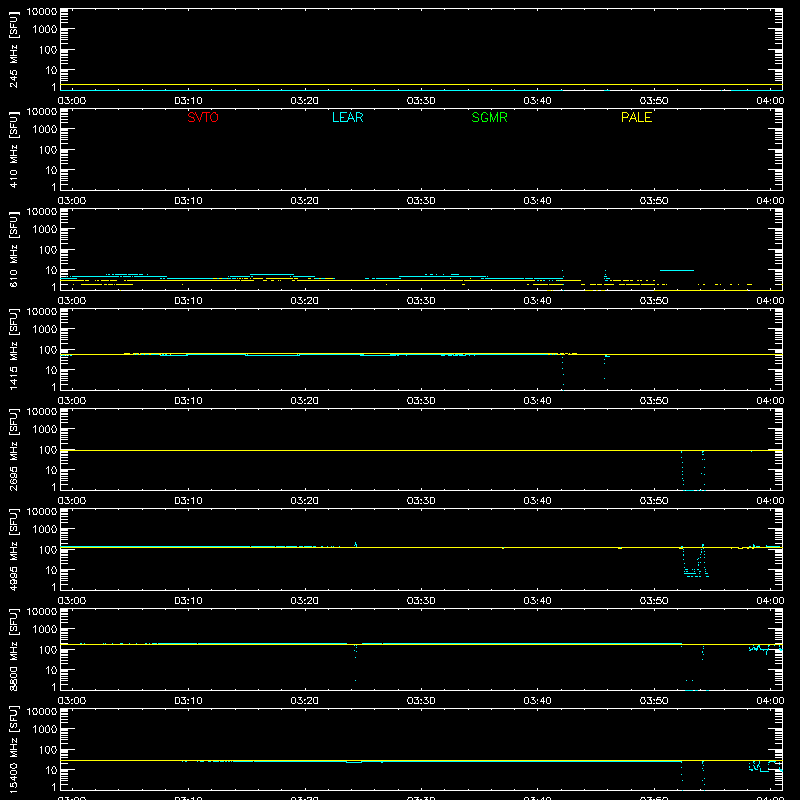Screen dimensions: 800x800
Task: Select the 1415 MHz [SFU] axis label
Action: (x=13, y=350)
